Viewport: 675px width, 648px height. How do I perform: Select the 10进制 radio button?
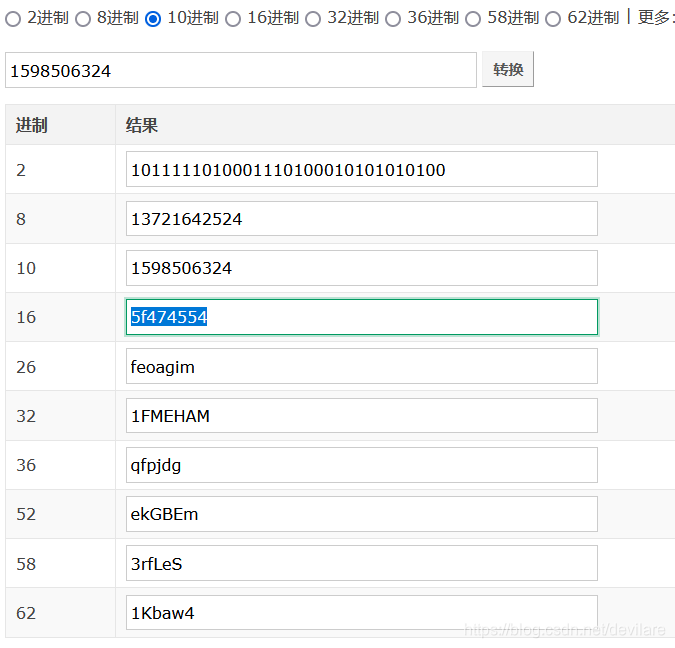pyautogui.click(x=153, y=19)
